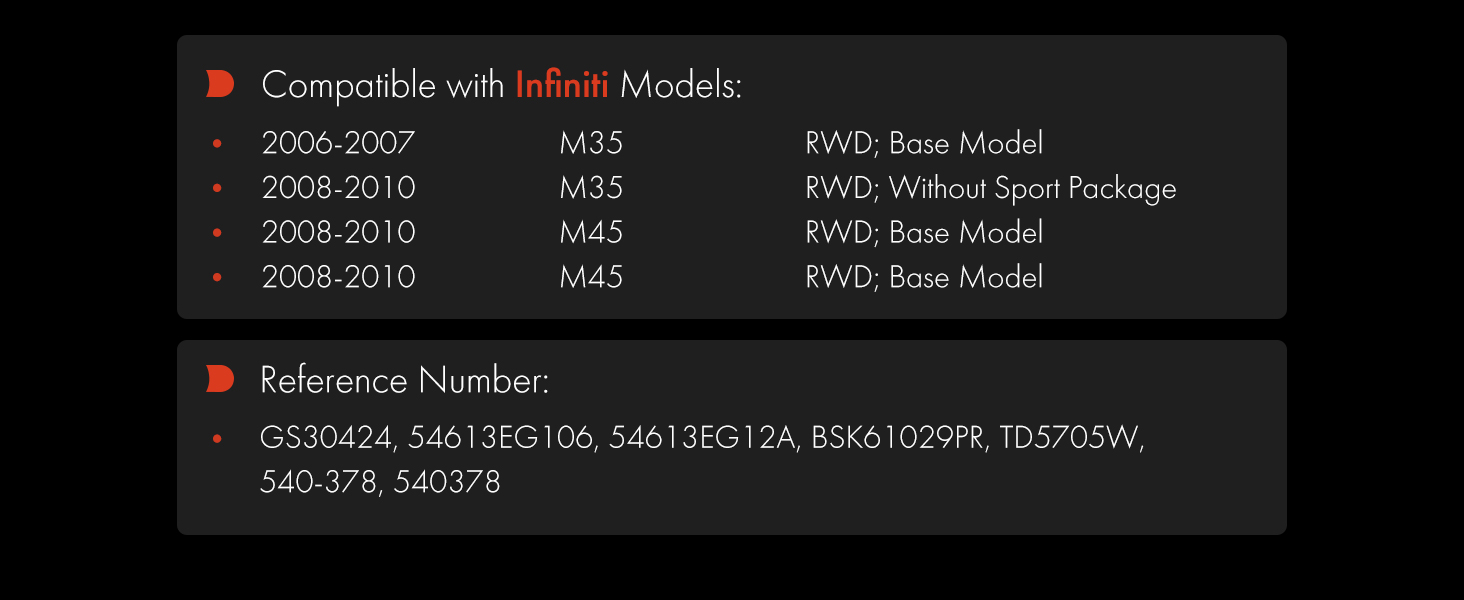Click reference number TD5705W
This screenshot has width=1464, height=600.
pos(1071,438)
